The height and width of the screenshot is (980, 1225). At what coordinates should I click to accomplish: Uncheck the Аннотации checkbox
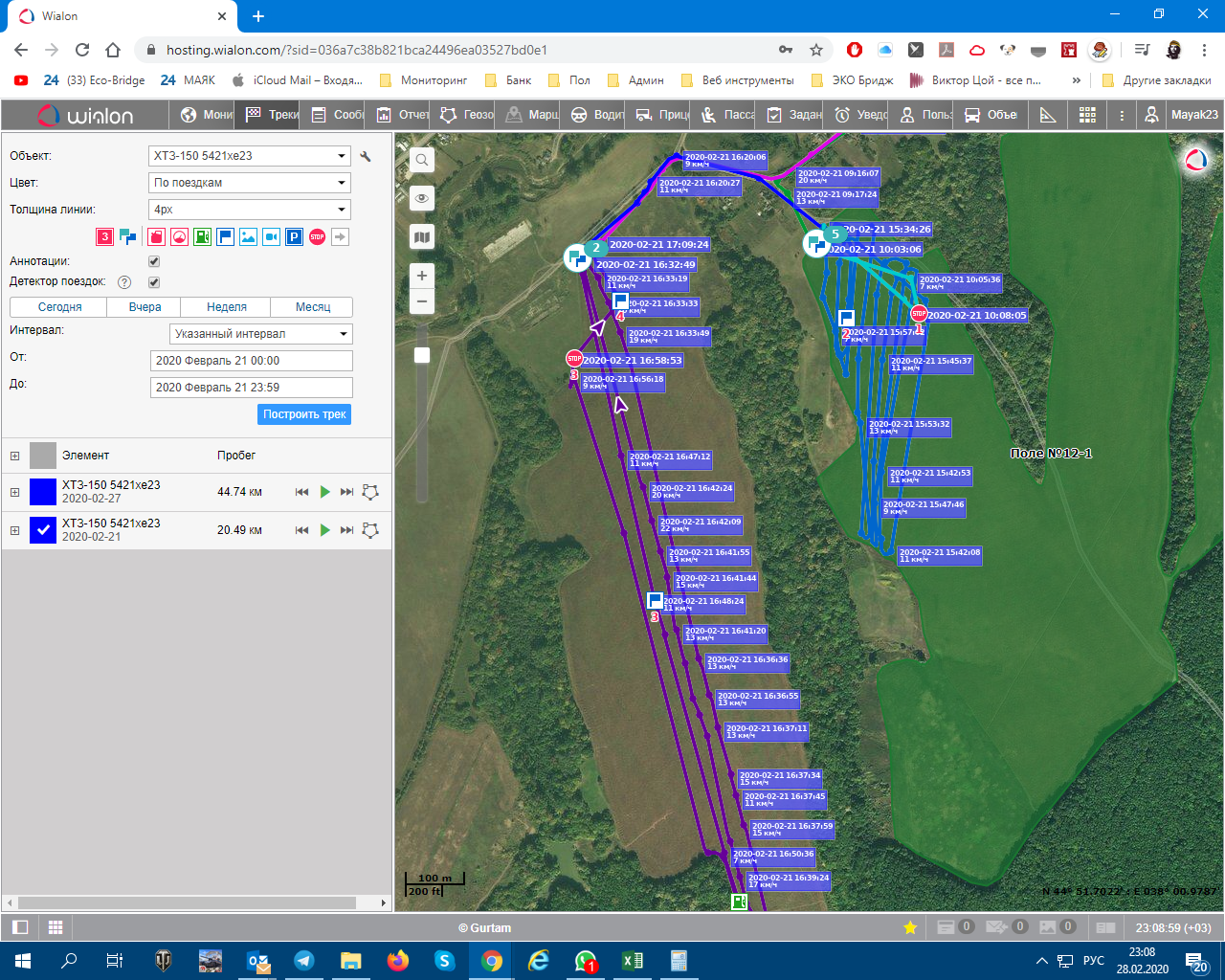(x=154, y=261)
